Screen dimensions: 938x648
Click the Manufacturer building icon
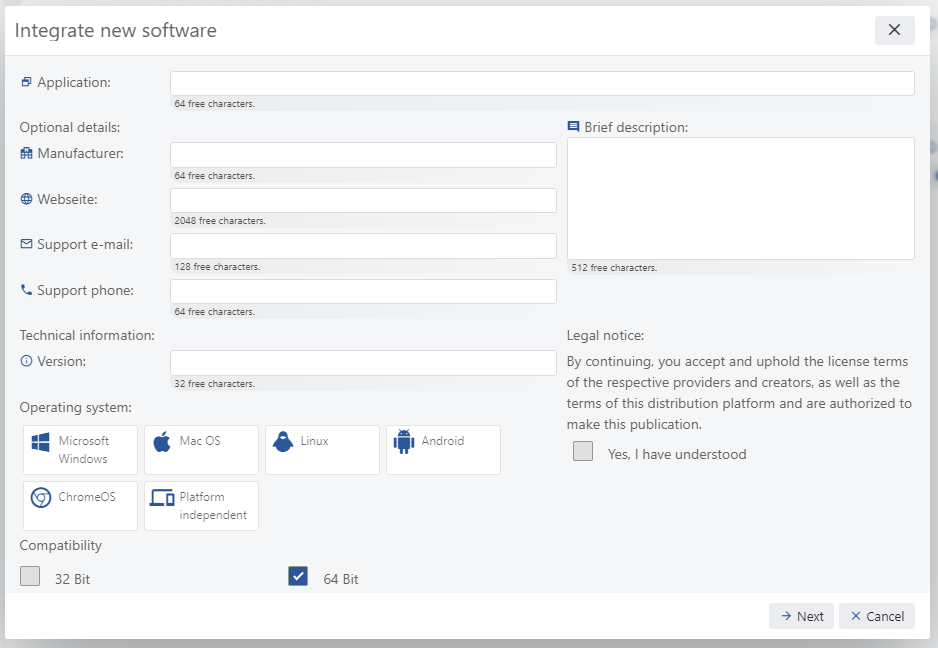(x=26, y=153)
